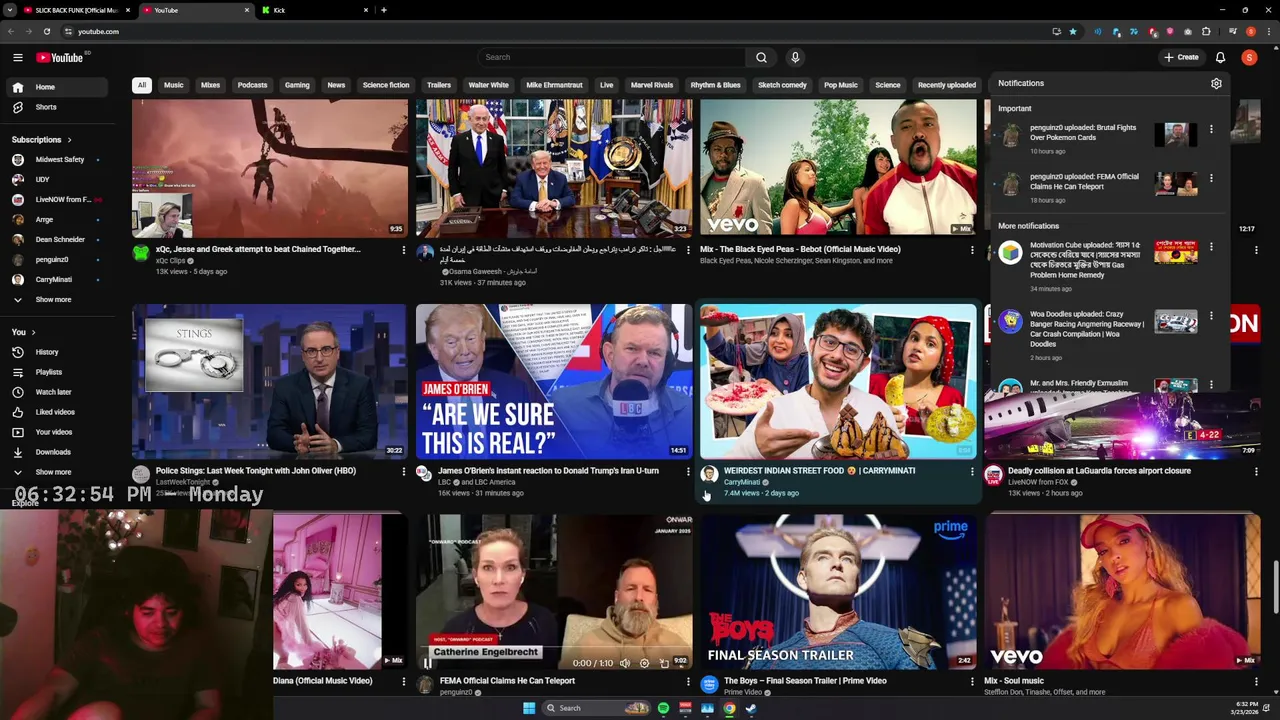Open Windows Start menu

529,708
